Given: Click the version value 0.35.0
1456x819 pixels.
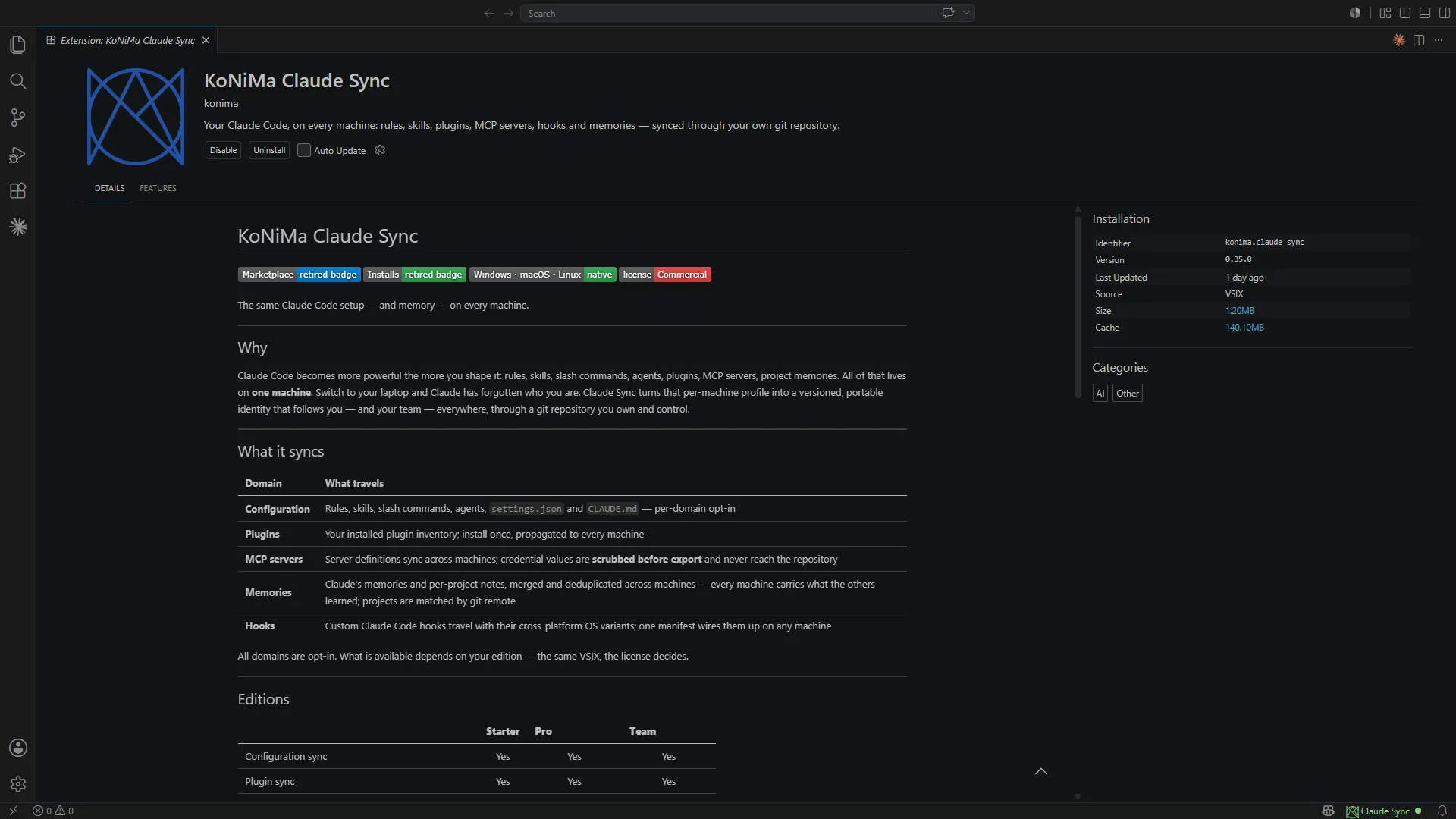Looking at the screenshot, I should click(1238, 259).
